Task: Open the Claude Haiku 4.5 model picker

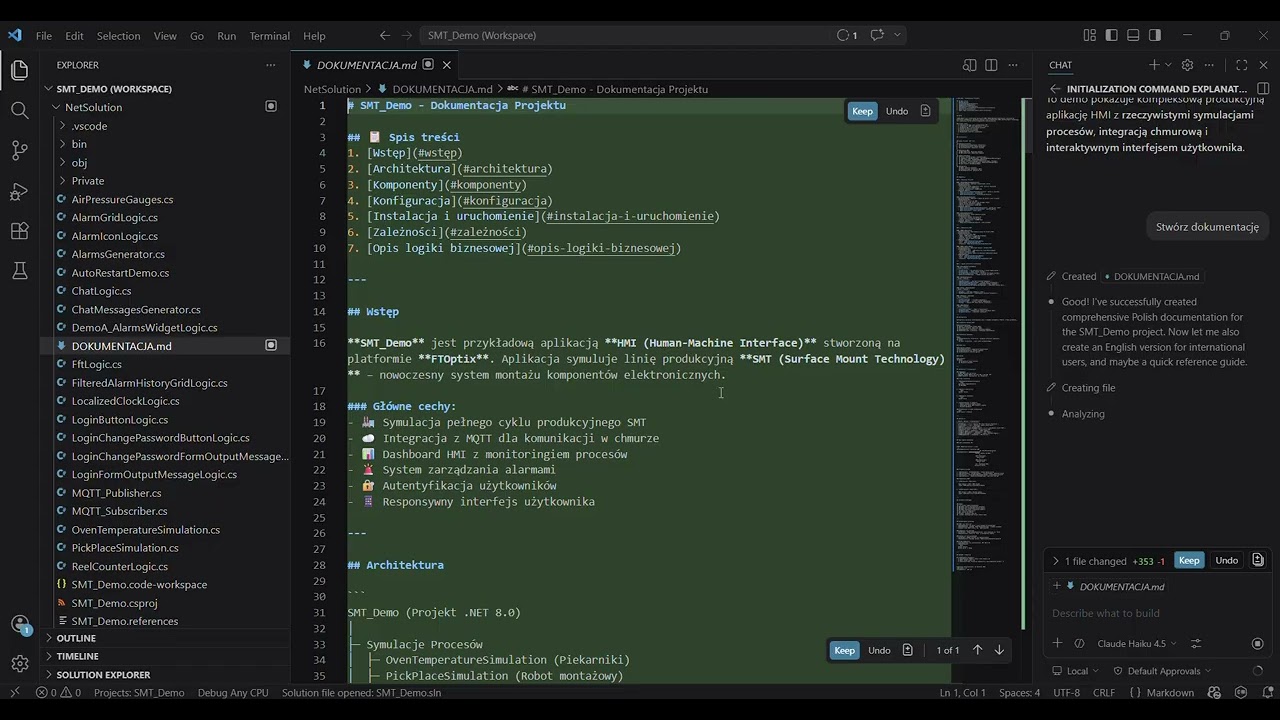Action: pyautogui.click(x=1136, y=644)
